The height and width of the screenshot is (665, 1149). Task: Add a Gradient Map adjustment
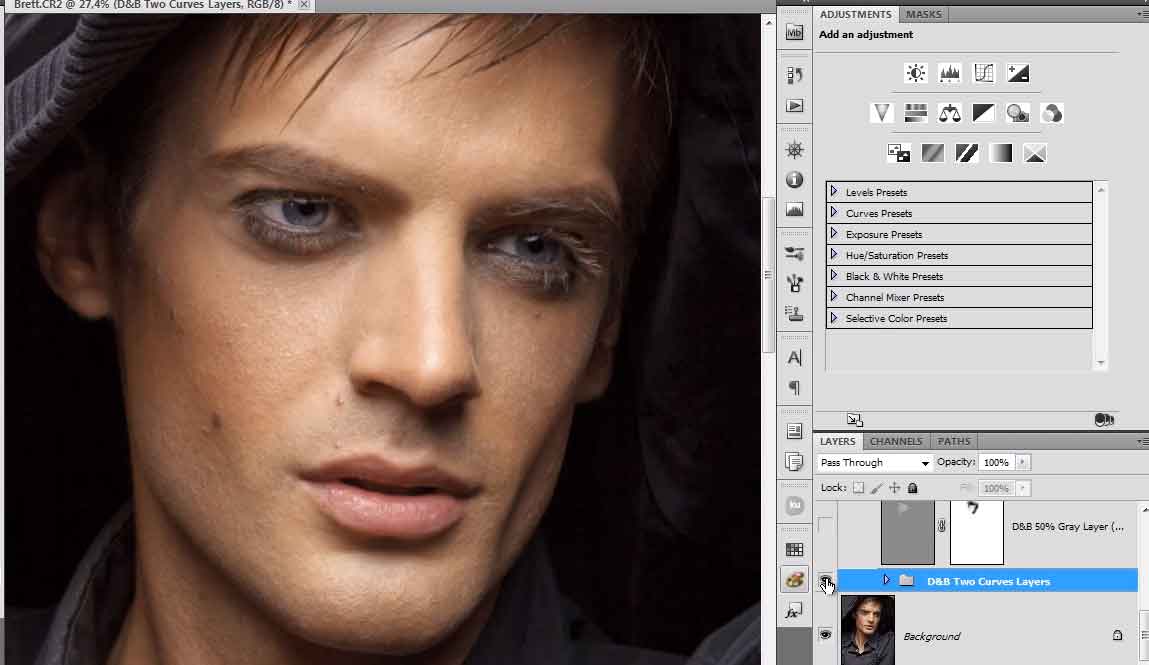point(1000,153)
